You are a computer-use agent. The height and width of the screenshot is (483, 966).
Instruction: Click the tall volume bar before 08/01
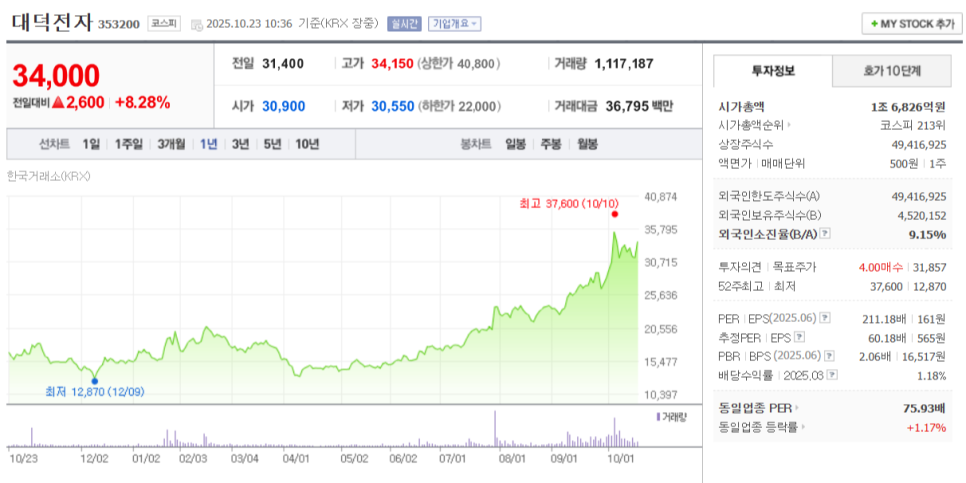click(x=495, y=428)
